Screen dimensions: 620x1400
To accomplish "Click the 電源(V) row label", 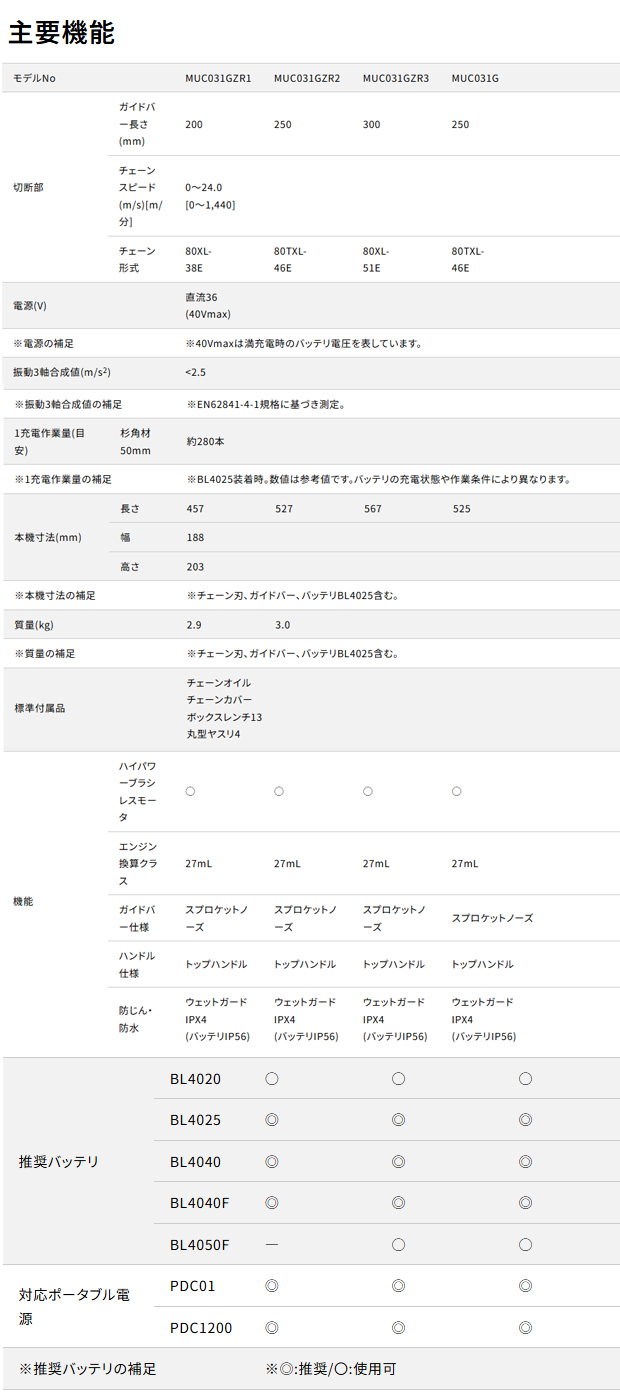I will [30, 305].
